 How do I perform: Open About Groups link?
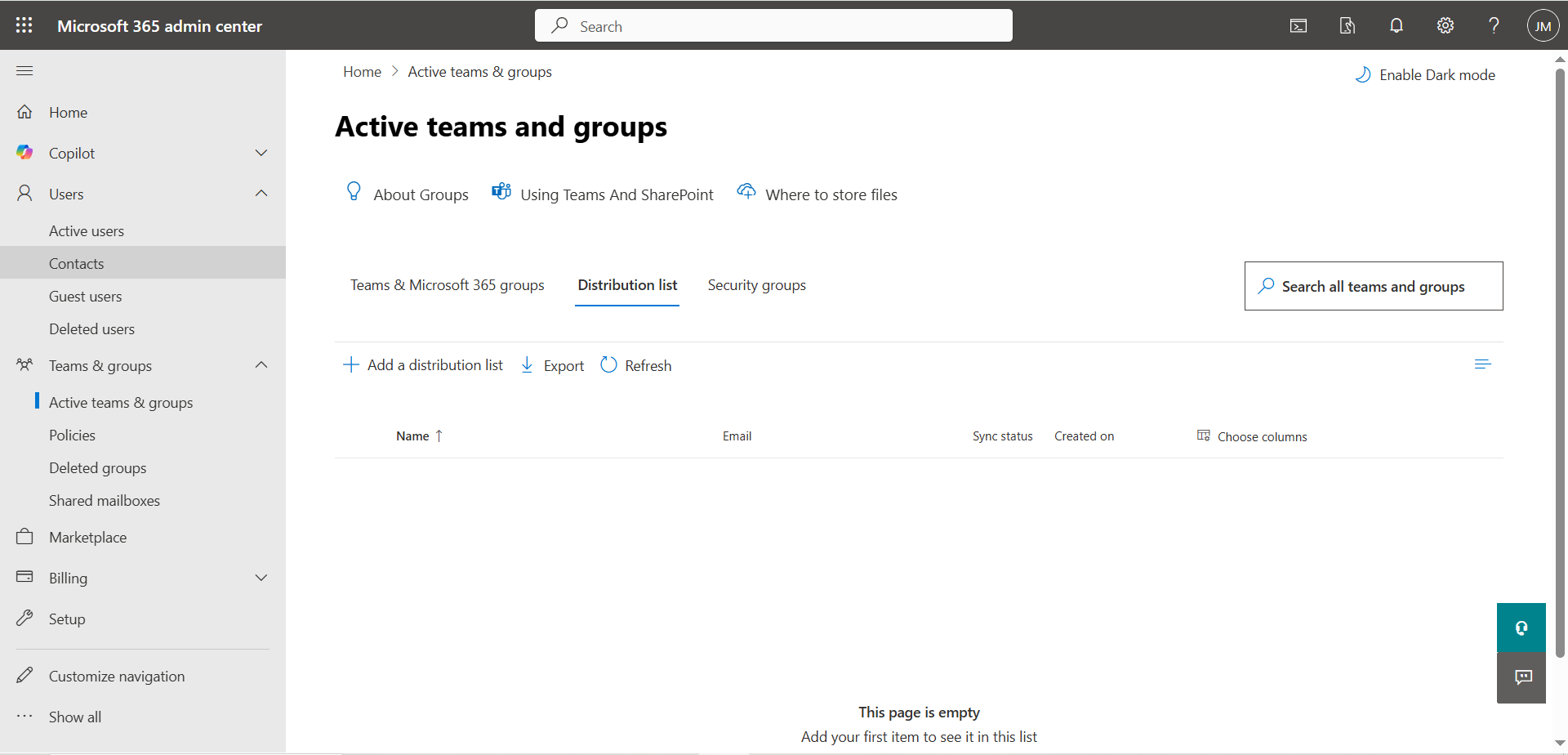421,194
